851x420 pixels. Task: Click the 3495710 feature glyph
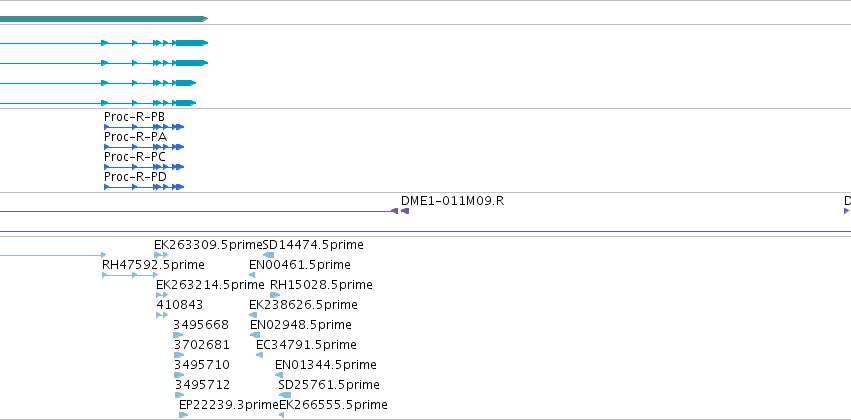click(x=179, y=376)
